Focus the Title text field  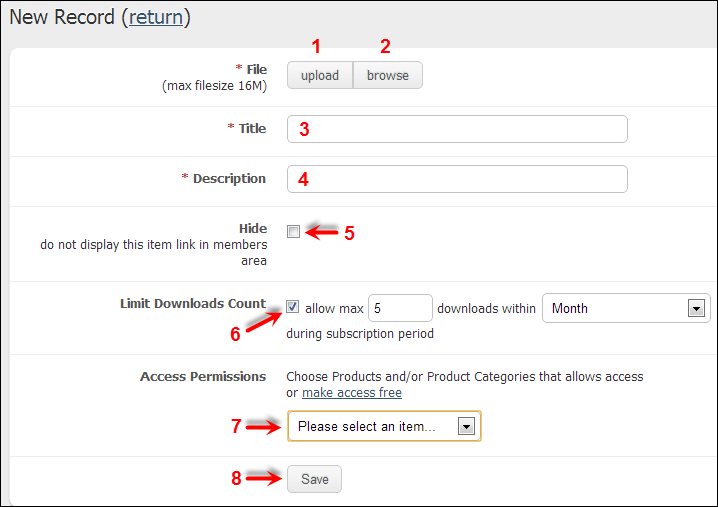point(457,129)
